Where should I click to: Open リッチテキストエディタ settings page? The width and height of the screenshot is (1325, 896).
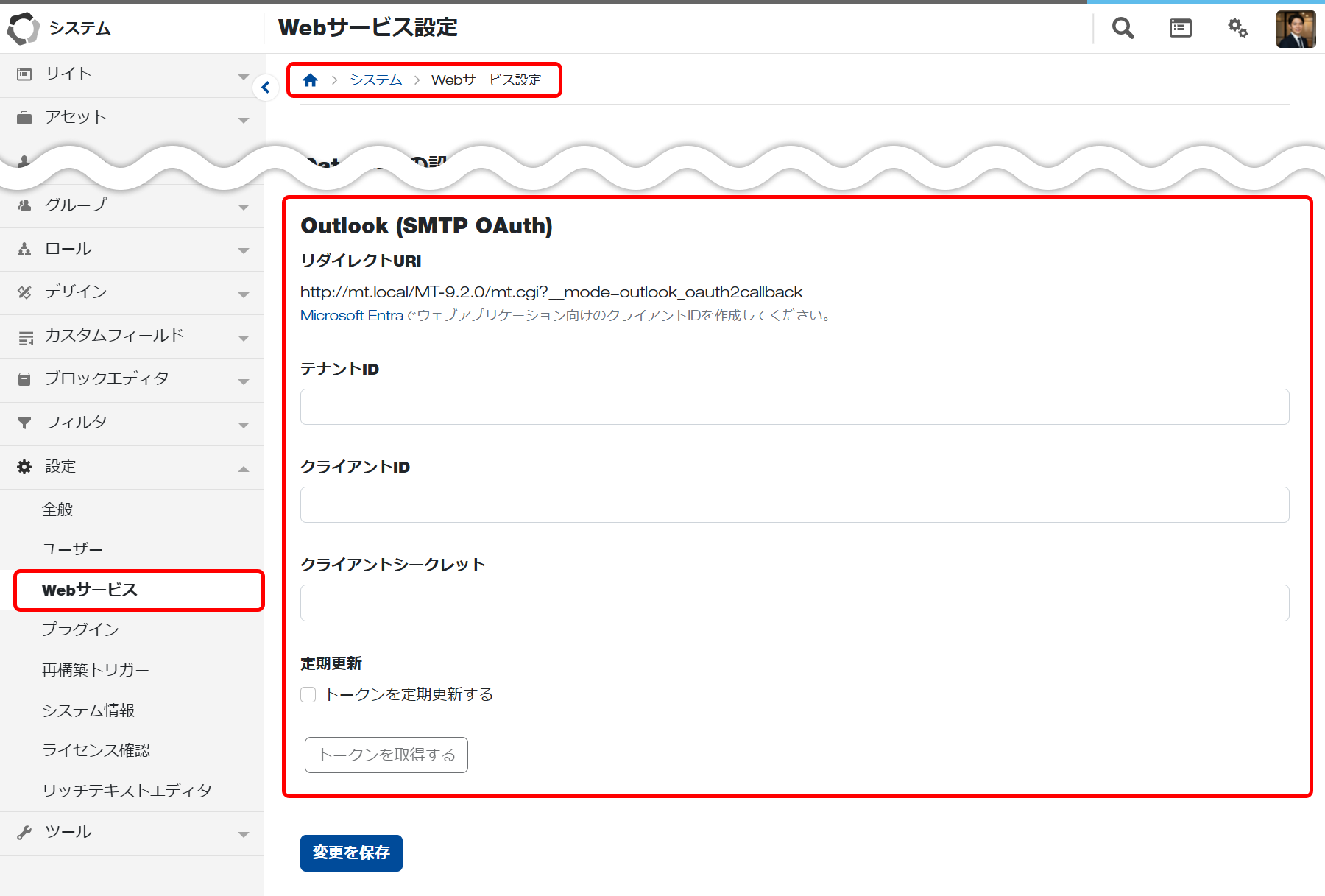[127, 791]
